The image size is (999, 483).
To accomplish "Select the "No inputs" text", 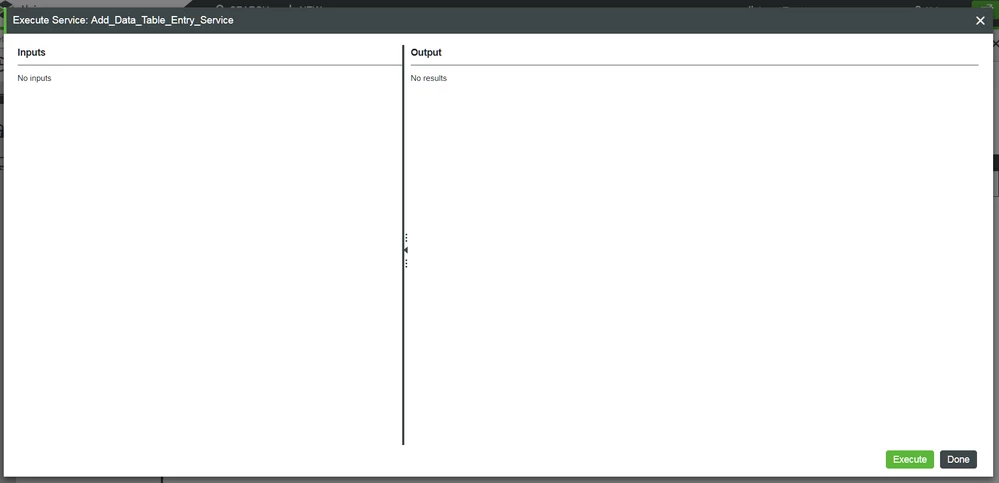I will (34, 78).
